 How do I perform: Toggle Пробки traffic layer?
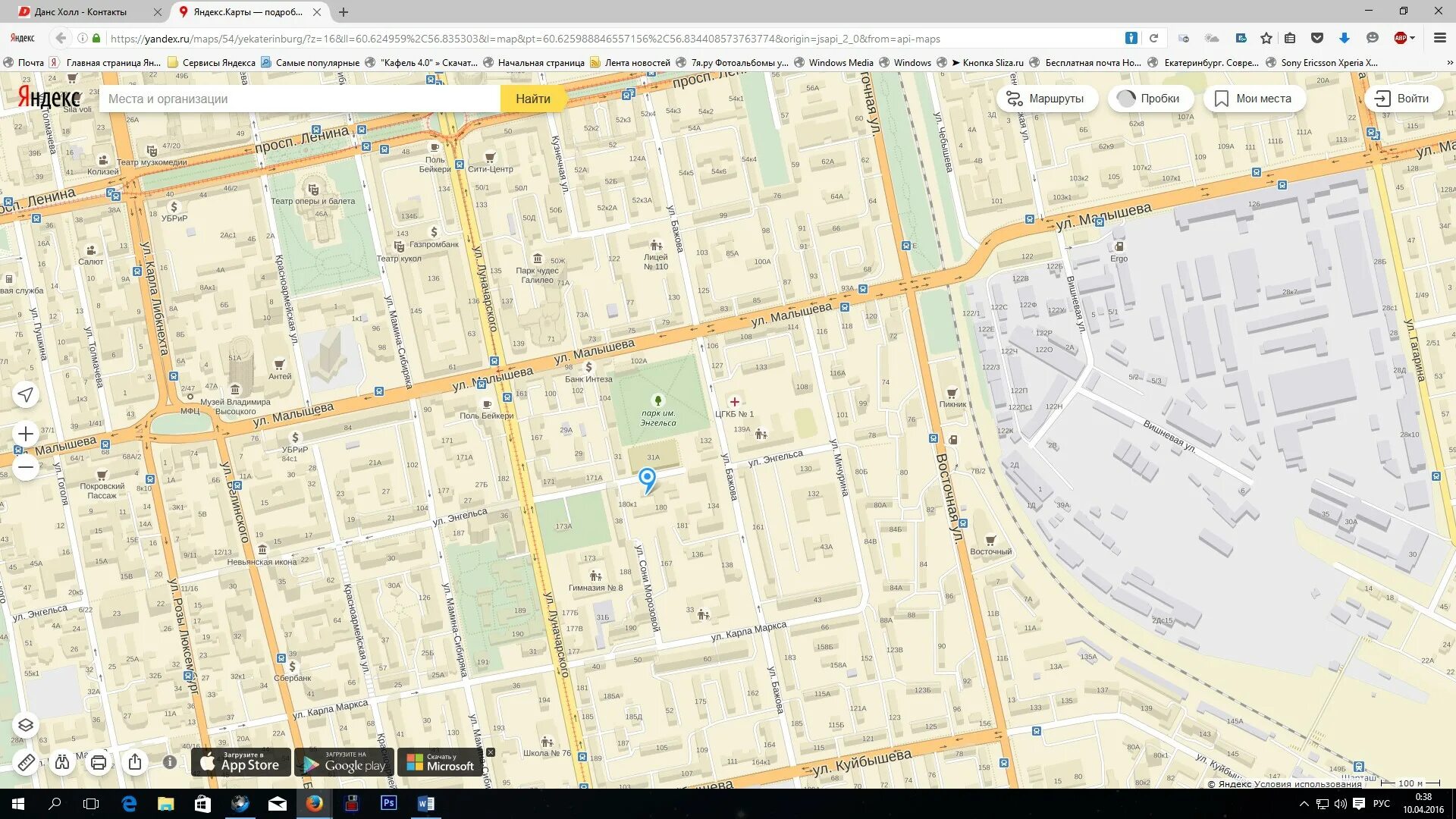pyautogui.click(x=1150, y=99)
